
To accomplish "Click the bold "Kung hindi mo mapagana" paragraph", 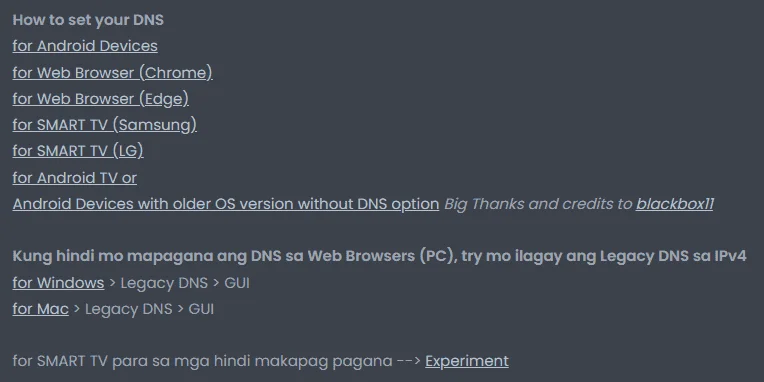I will pos(379,256).
